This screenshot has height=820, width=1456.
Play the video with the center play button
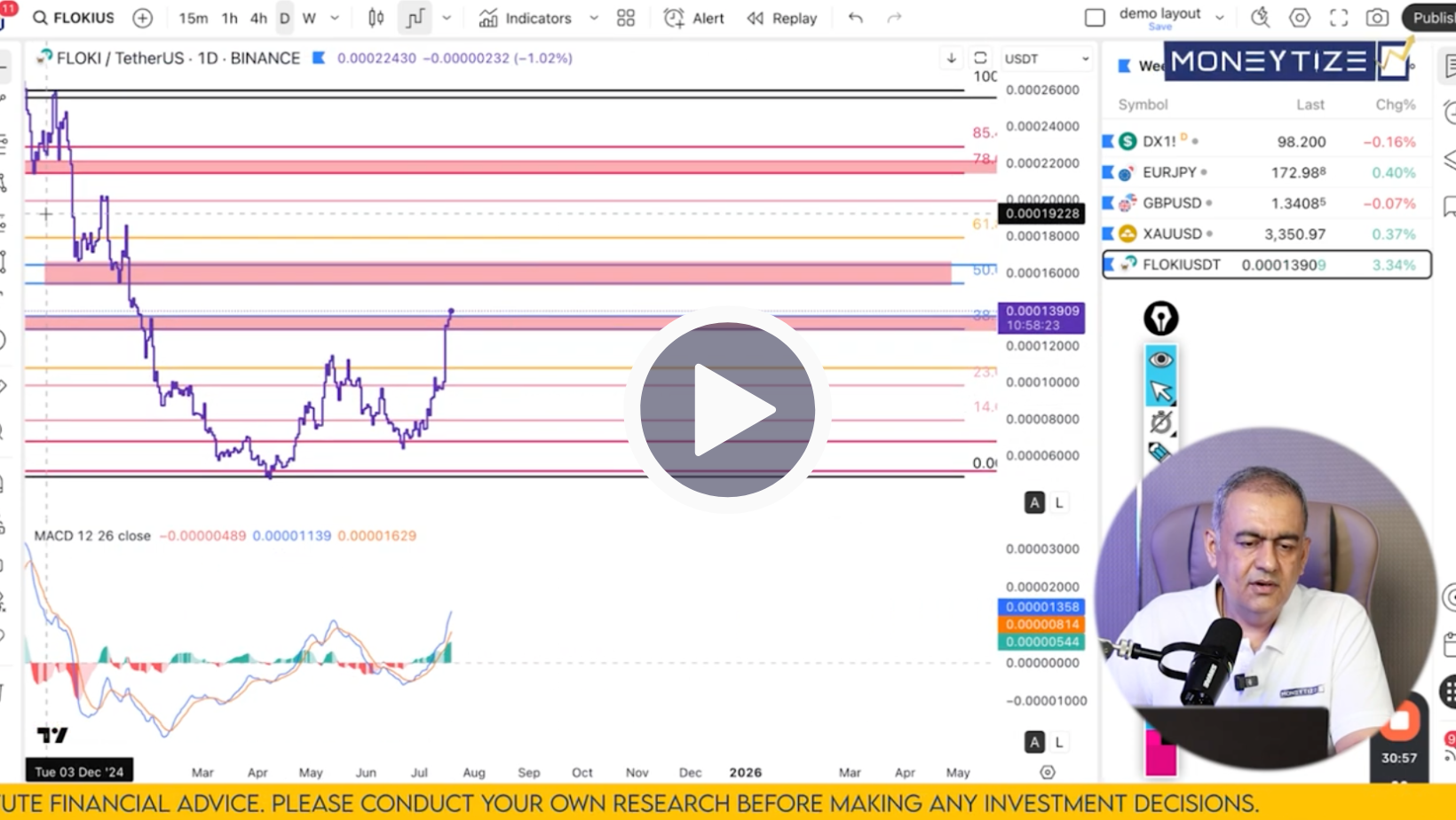(x=727, y=409)
